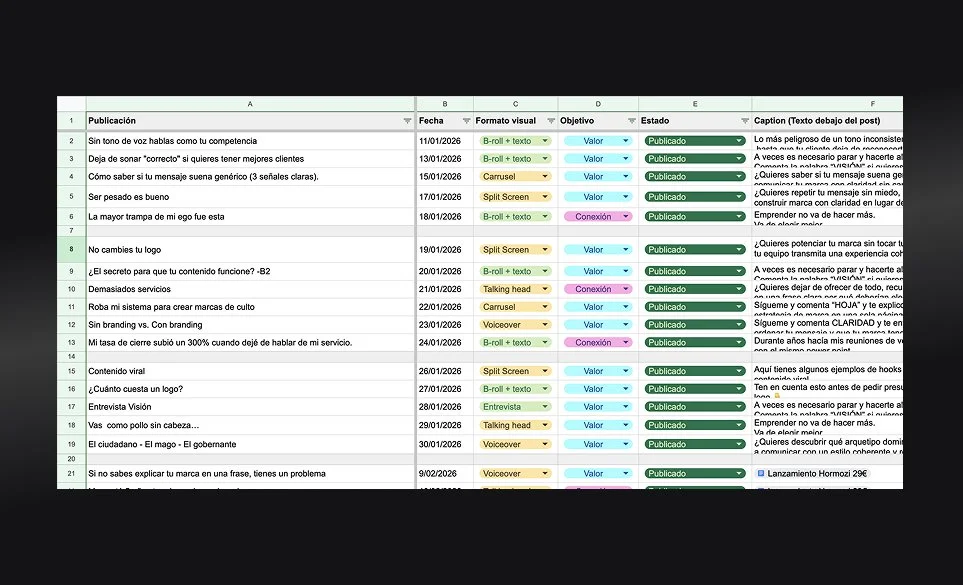Select cell 'Entrevista Visión'
Screen dimensions: 963x585
click(251, 406)
